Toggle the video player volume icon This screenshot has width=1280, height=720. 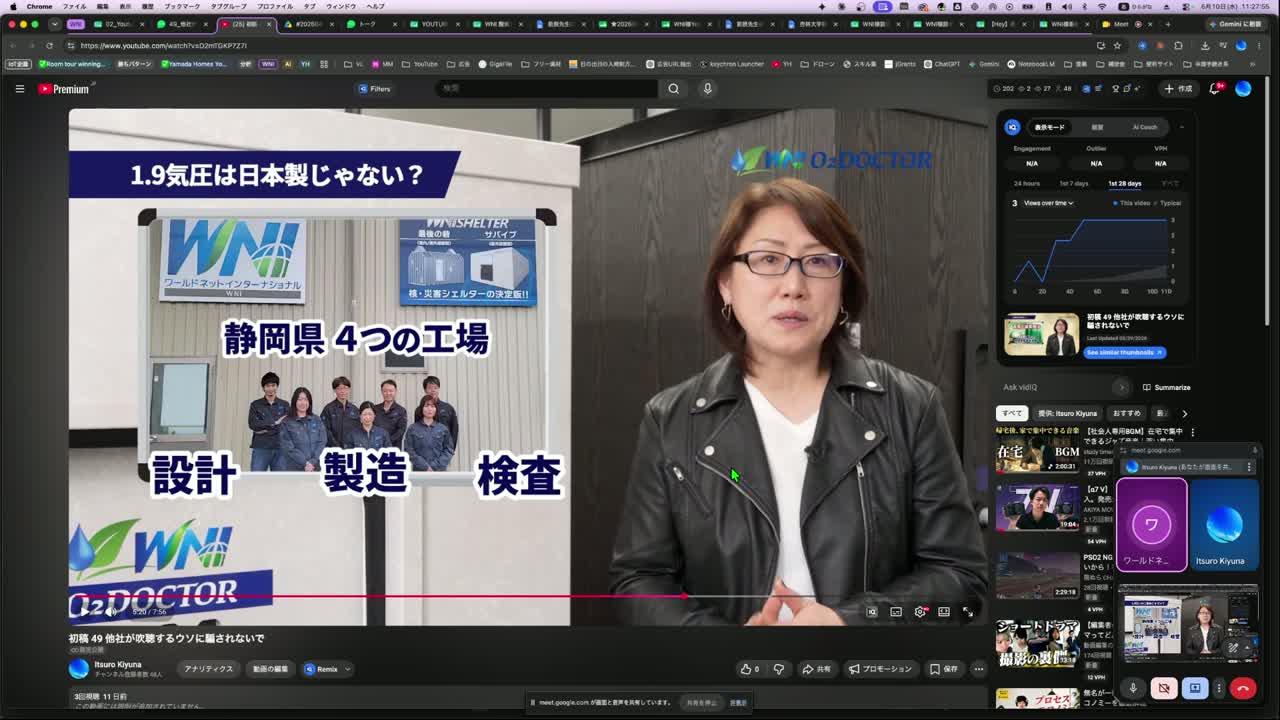(111, 611)
